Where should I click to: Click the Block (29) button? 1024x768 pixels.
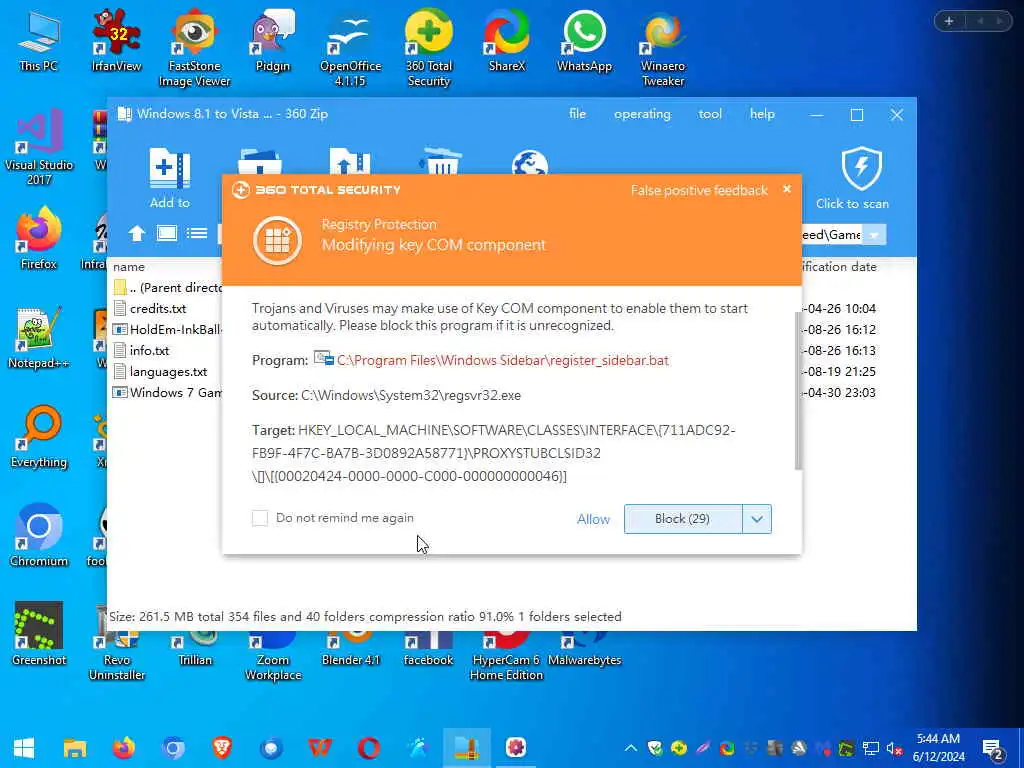tap(683, 519)
